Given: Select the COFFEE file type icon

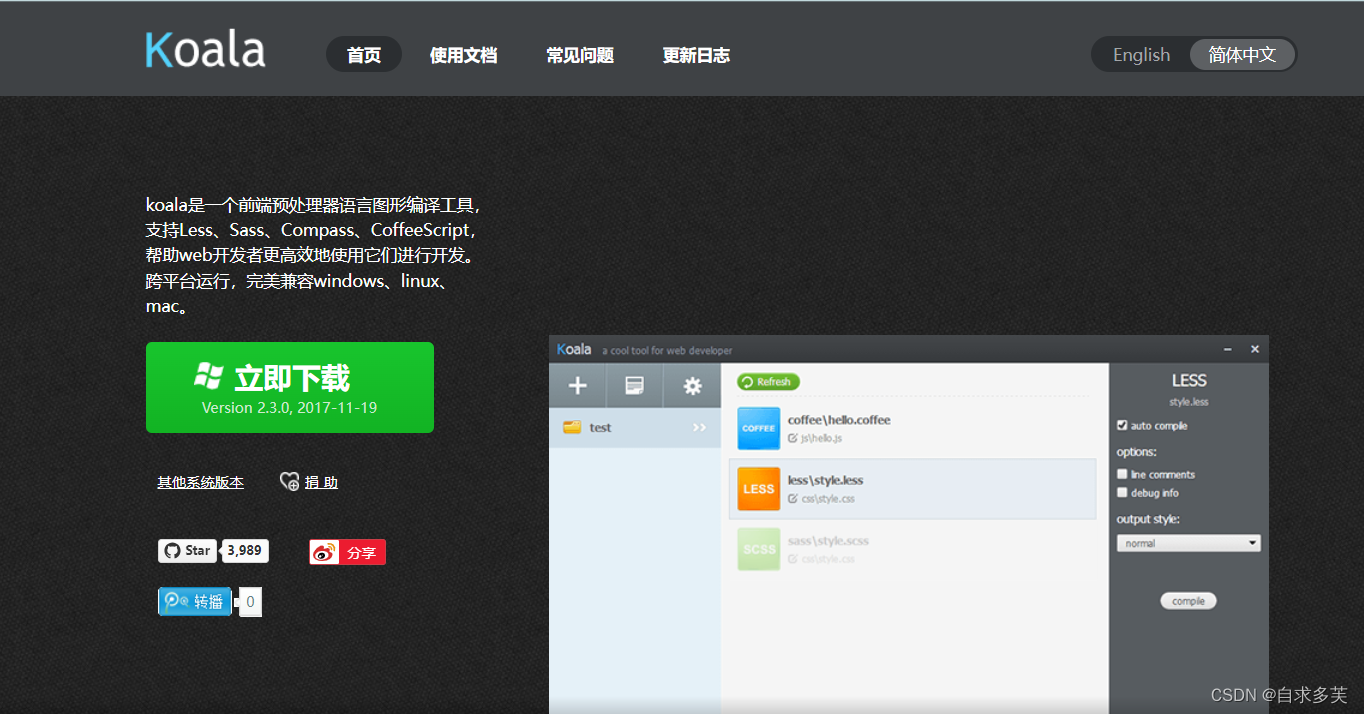Looking at the screenshot, I should tap(758, 428).
